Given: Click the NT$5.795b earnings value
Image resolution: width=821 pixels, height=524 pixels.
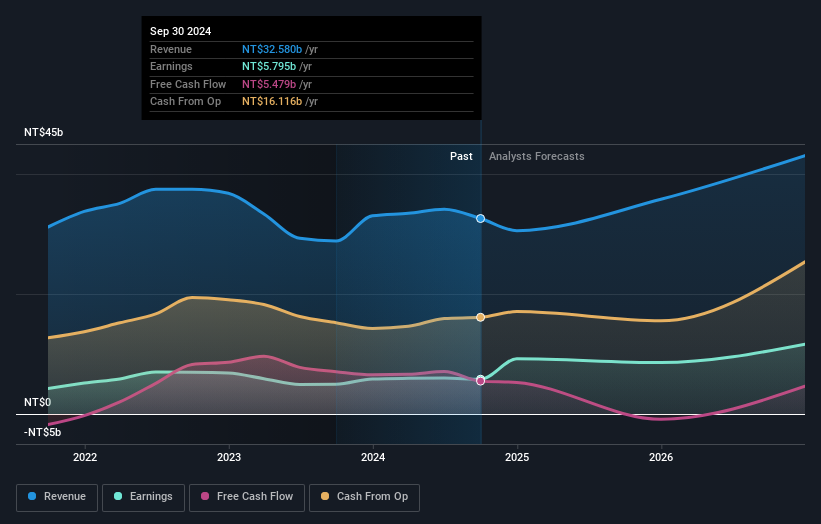Looking at the screenshot, I should [x=269, y=66].
